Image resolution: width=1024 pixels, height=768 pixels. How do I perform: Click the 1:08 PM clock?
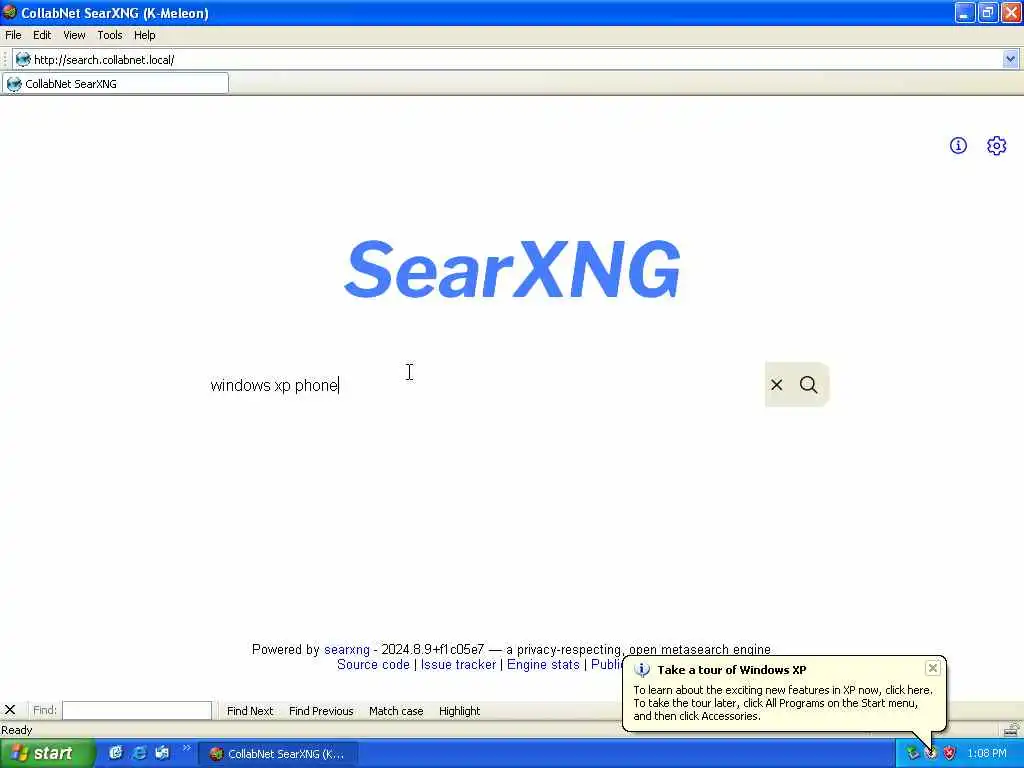[x=986, y=753]
